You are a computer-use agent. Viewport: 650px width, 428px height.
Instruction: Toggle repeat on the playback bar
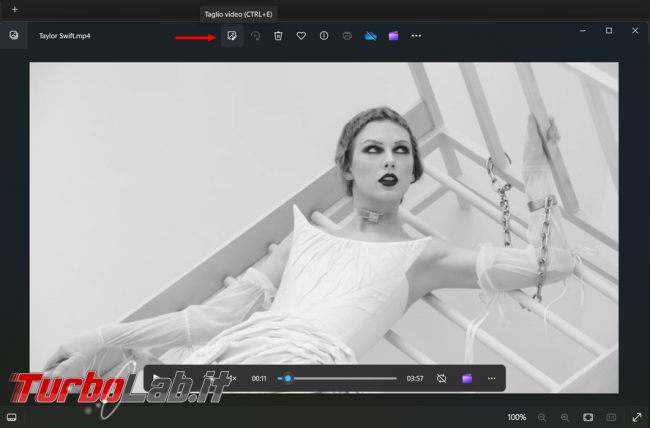click(441, 378)
